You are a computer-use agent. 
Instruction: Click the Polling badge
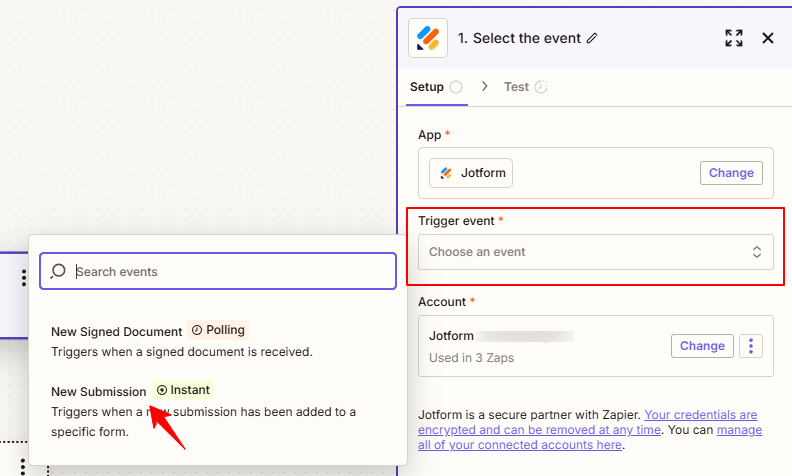coord(218,330)
